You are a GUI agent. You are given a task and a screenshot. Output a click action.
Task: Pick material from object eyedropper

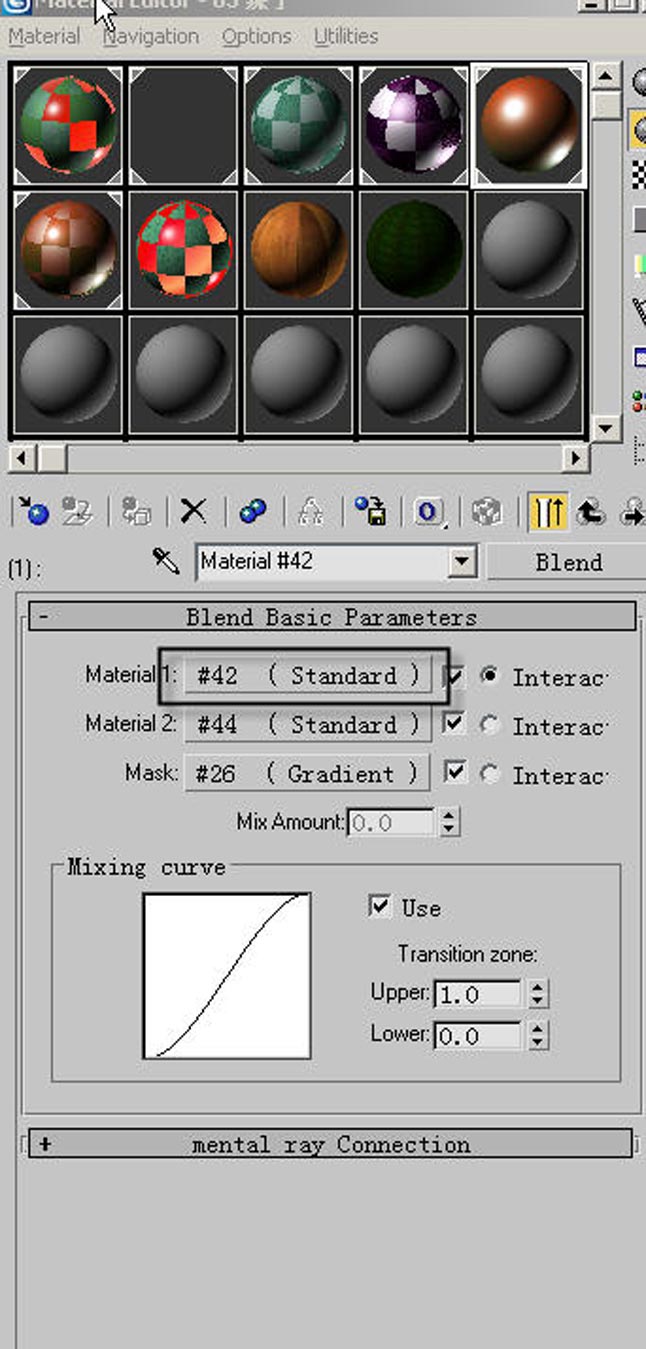point(166,560)
